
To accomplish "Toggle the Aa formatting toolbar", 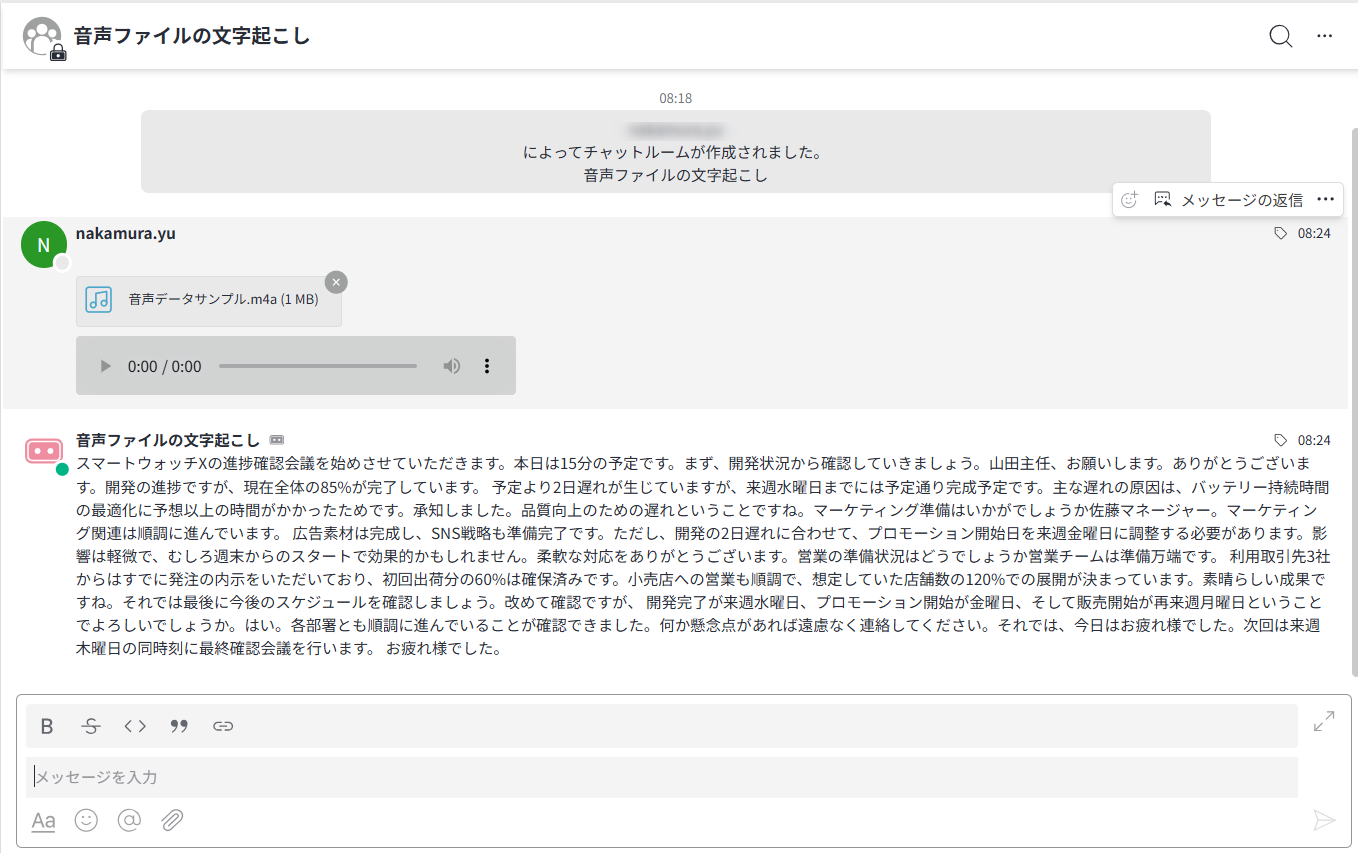I will coord(43,821).
